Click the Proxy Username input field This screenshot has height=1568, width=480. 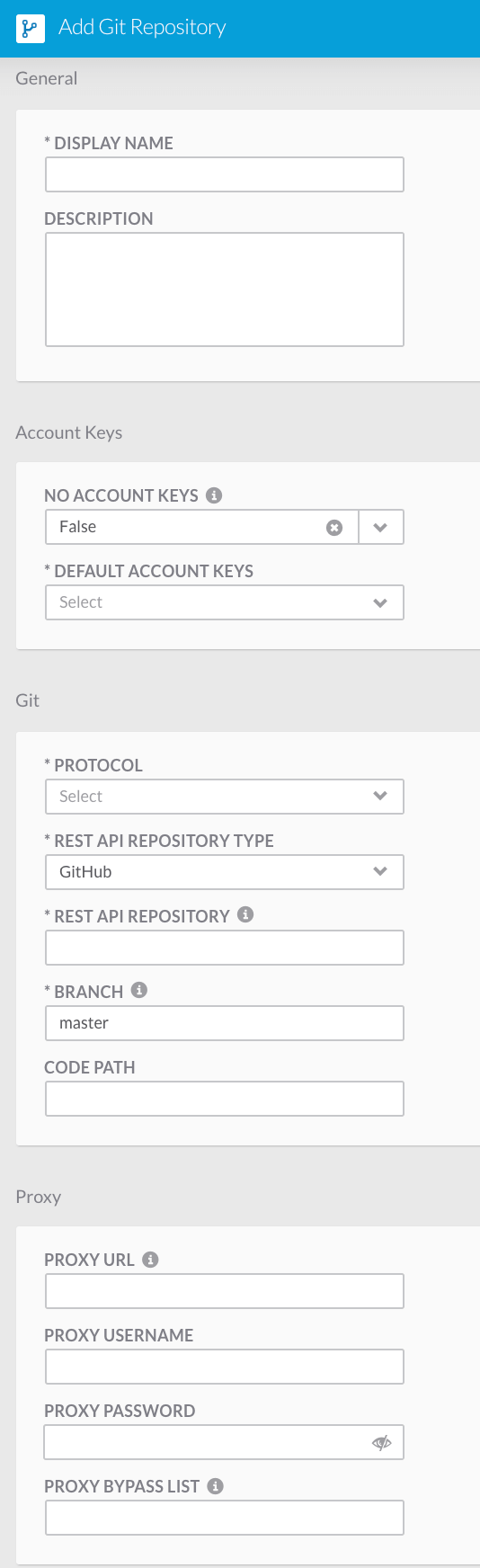pos(225,1367)
